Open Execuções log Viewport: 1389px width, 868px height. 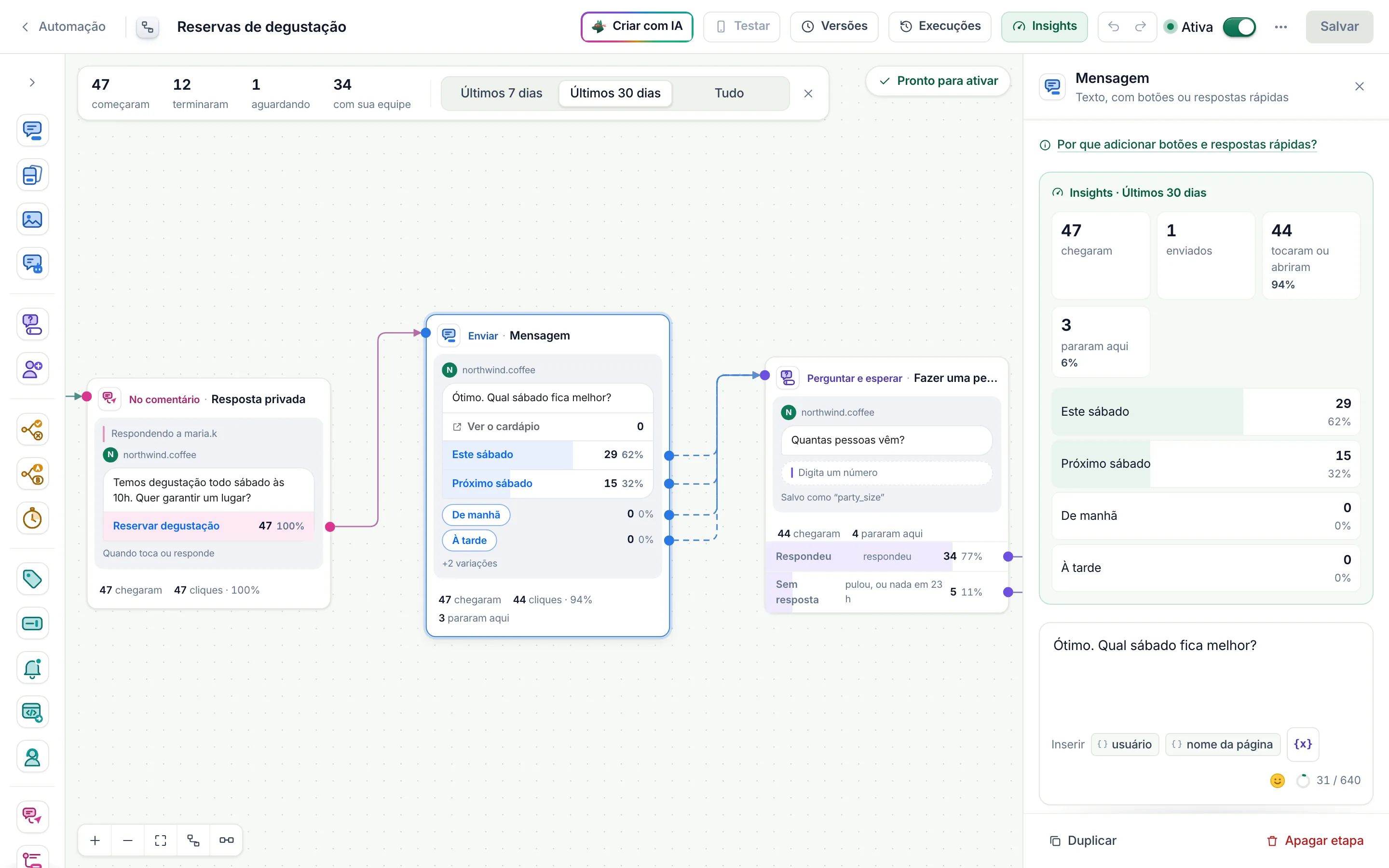pyautogui.click(x=940, y=27)
